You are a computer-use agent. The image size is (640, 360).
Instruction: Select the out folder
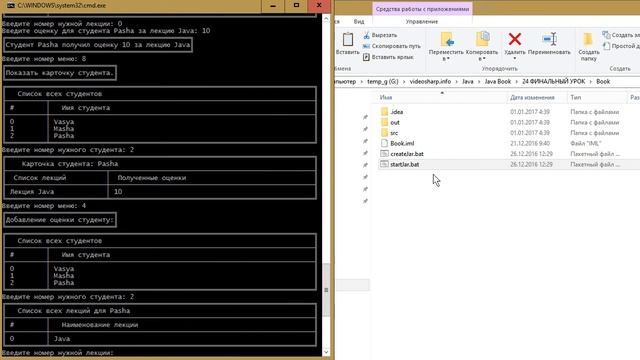(395, 122)
